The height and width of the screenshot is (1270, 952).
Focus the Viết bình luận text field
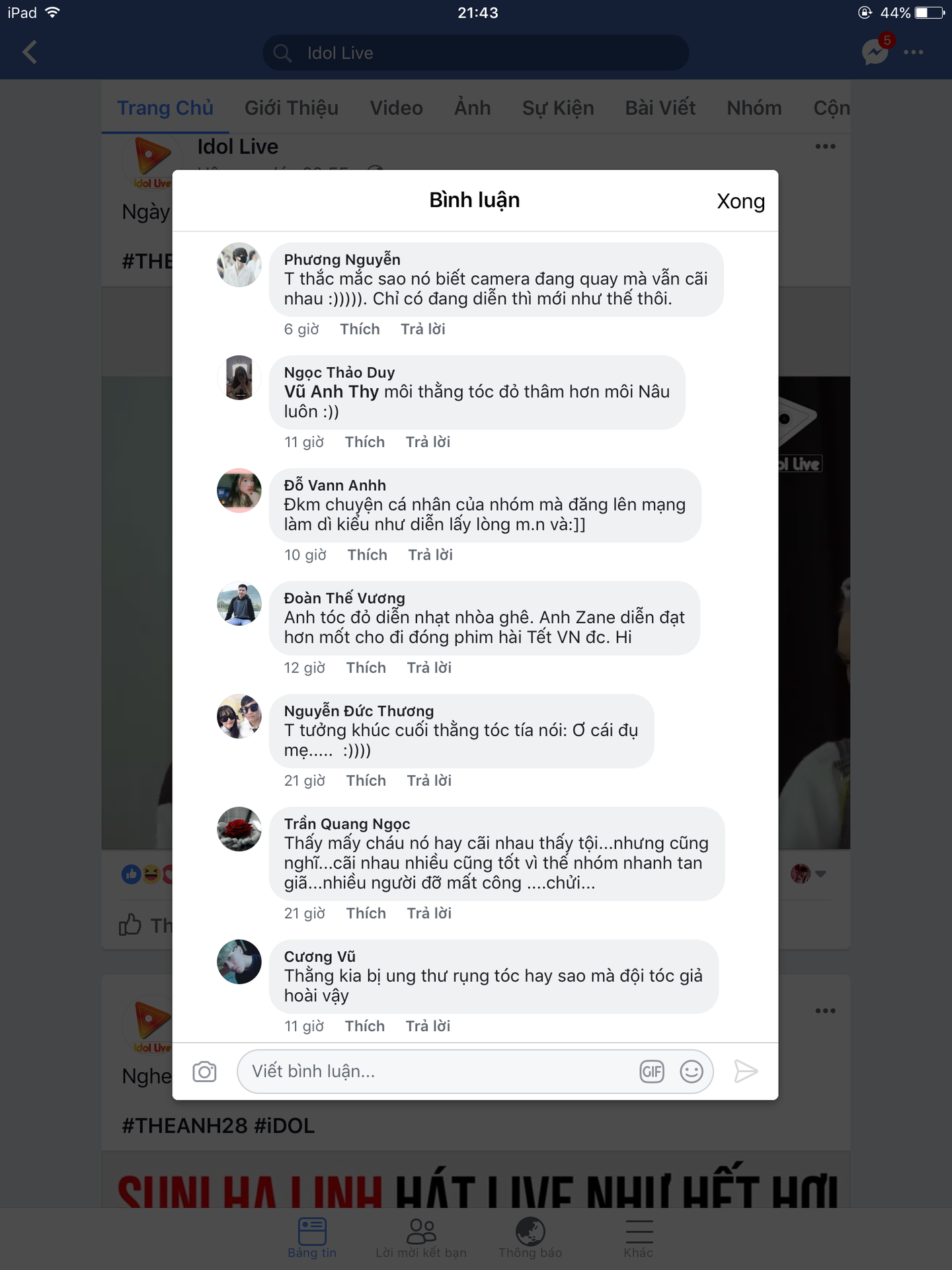436,1071
